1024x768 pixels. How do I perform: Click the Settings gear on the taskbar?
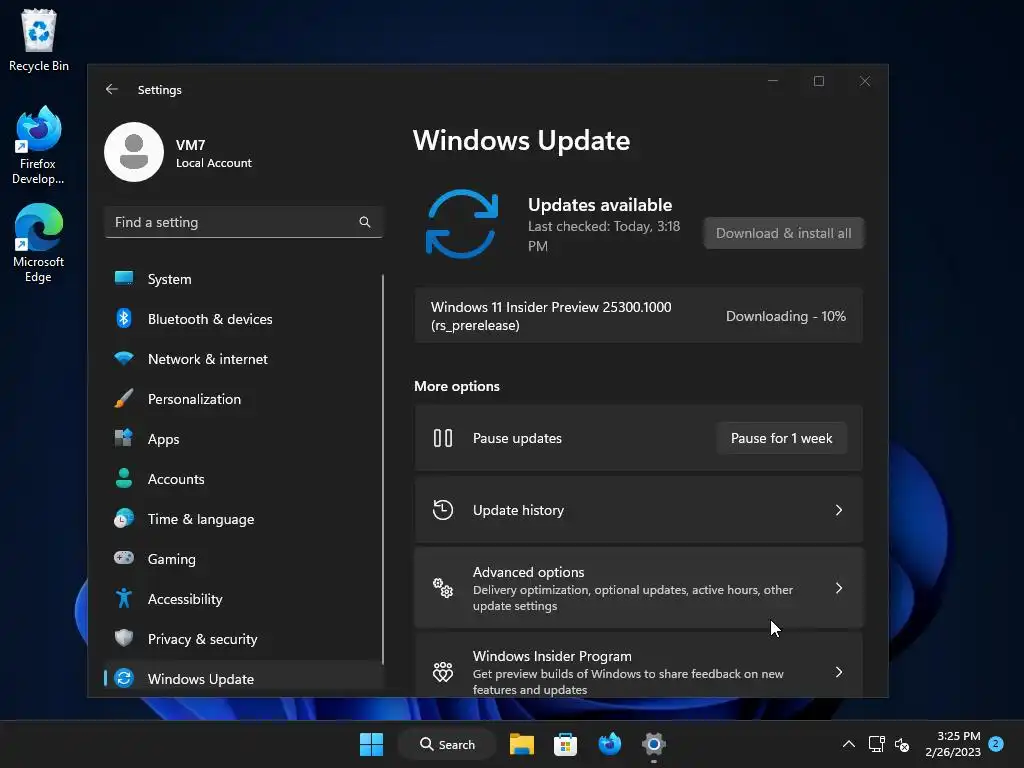pyautogui.click(x=654, y=744)
